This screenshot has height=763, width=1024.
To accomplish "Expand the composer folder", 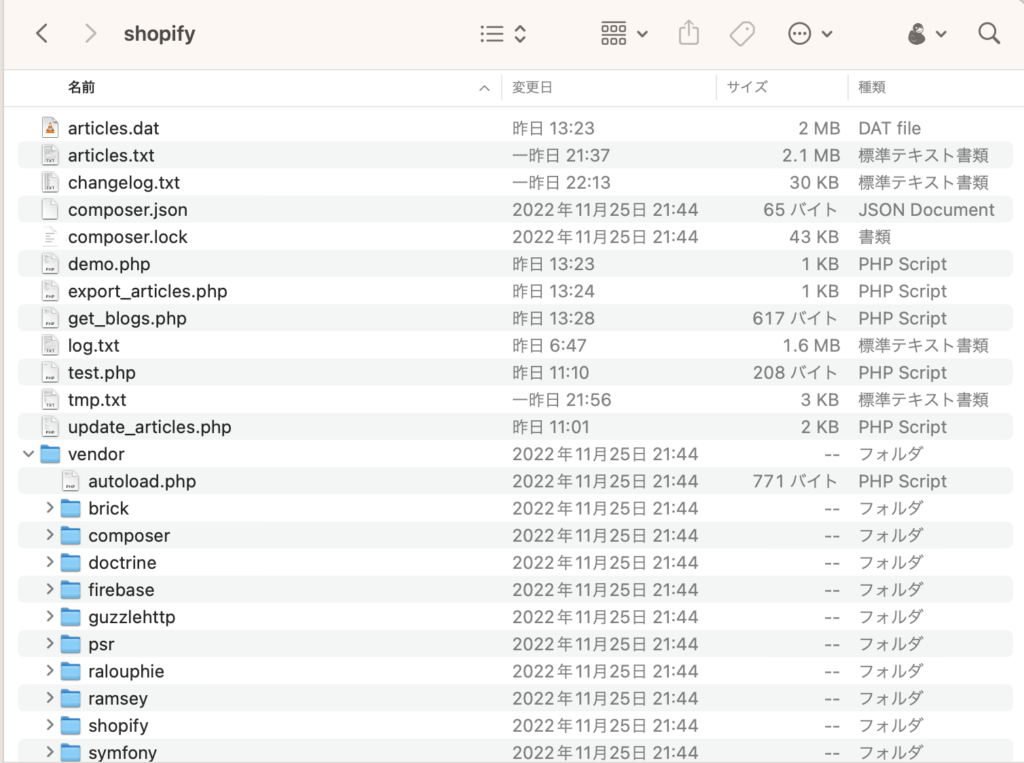I will (50, 535).
